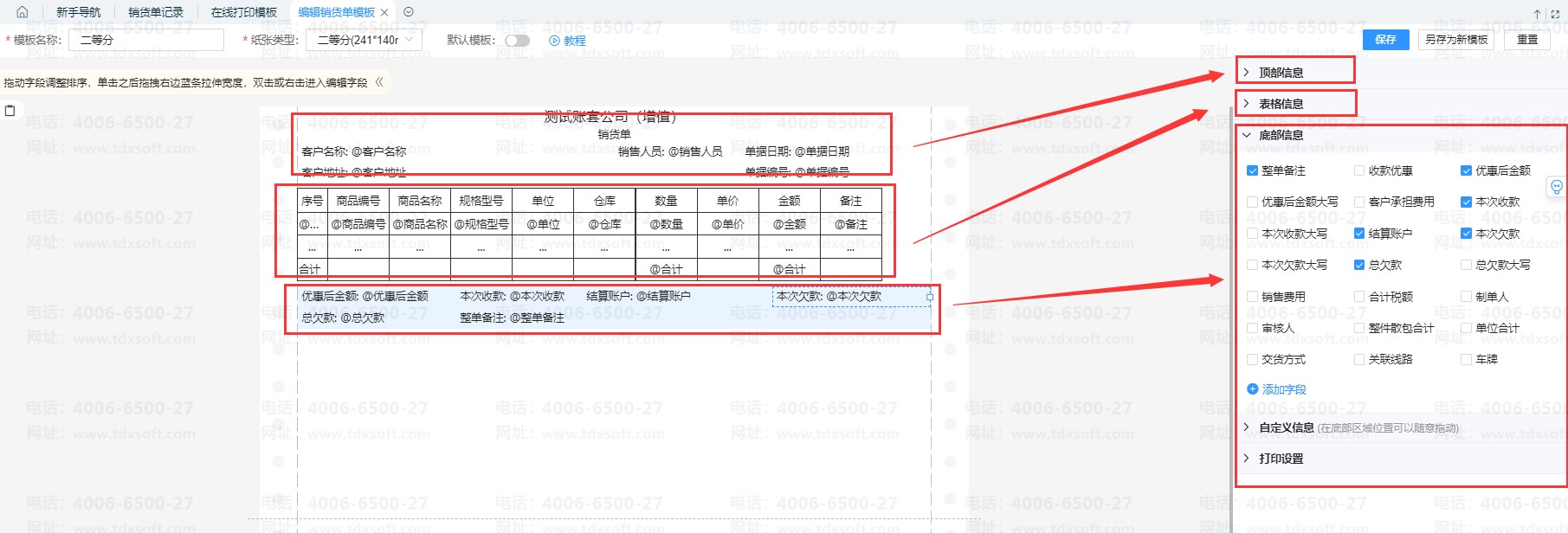Click the clipboard icon left of canvas
Screen dimensions: 1568x533
10,111
